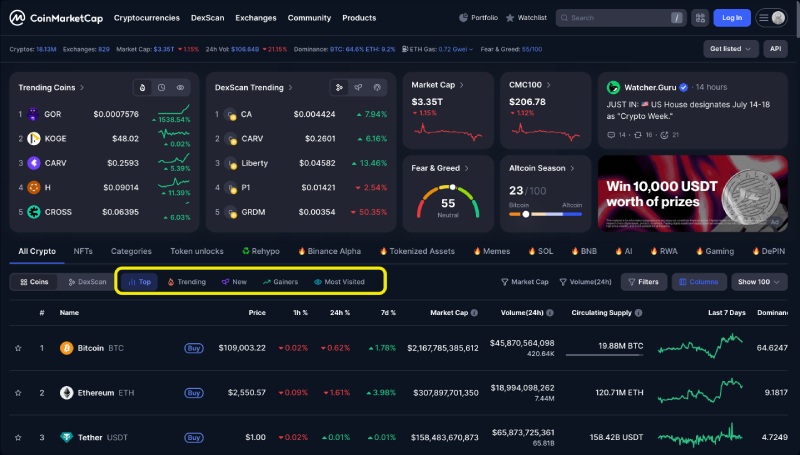Click the comment icon on Watcher.Guru post
Image resolution: width=800 pixels, height=455 pixels.
click(x=611, y=135)
